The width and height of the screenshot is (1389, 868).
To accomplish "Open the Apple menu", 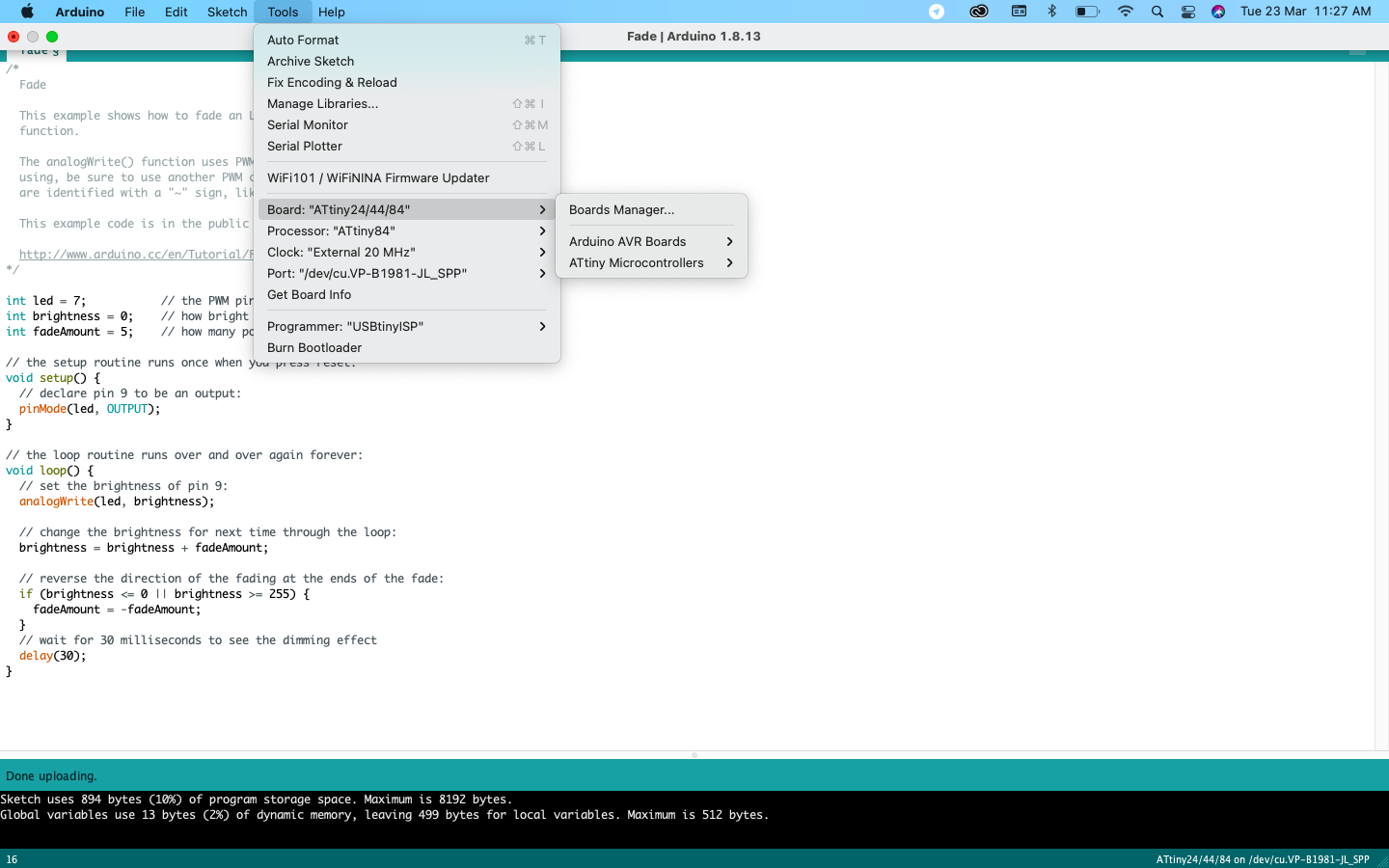I will click(27, 12).
